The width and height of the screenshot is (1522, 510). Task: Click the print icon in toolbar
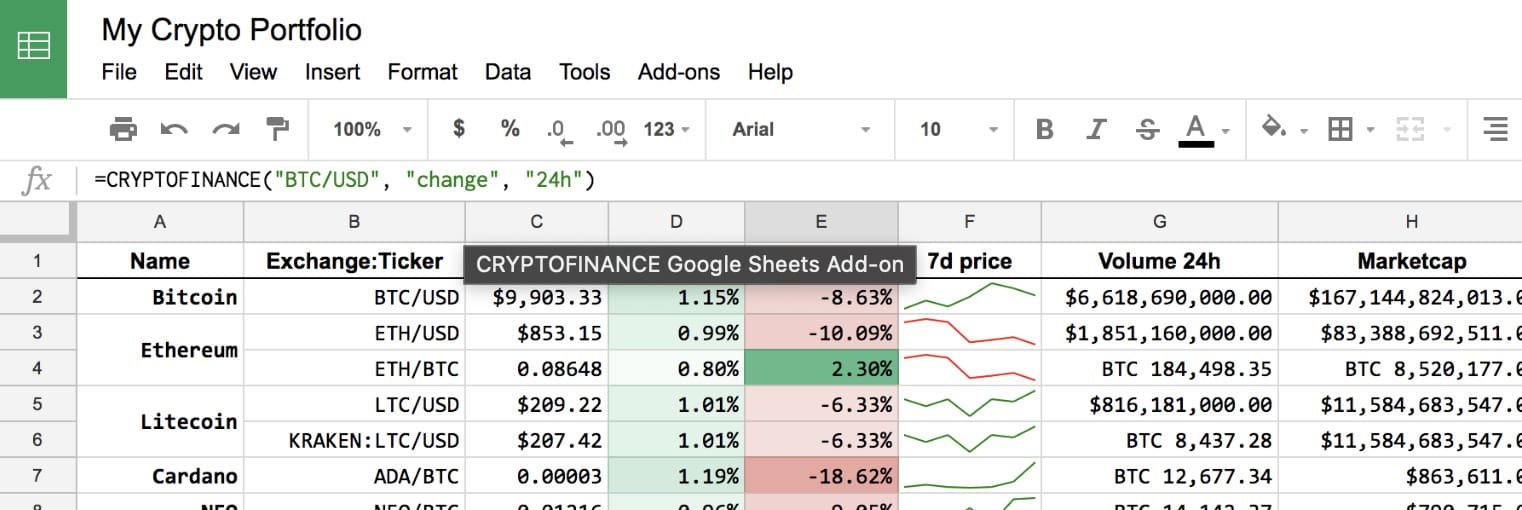(x=123, y=129)
